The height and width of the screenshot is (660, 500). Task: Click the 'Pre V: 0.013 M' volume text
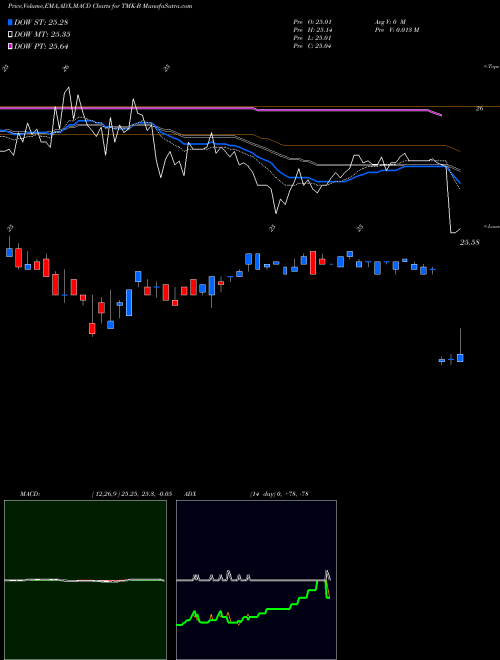tap(396, 30)
